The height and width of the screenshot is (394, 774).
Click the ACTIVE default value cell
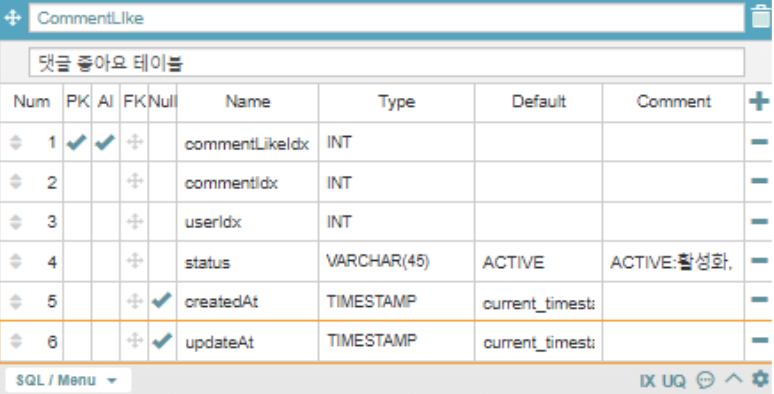pyautogui.click(x=539, y=262)
